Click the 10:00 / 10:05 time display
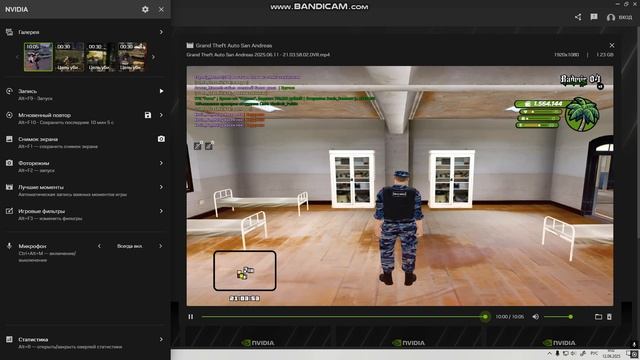This screenshot has height=360, width=640. pyautogui.click(x=509, y=317)
